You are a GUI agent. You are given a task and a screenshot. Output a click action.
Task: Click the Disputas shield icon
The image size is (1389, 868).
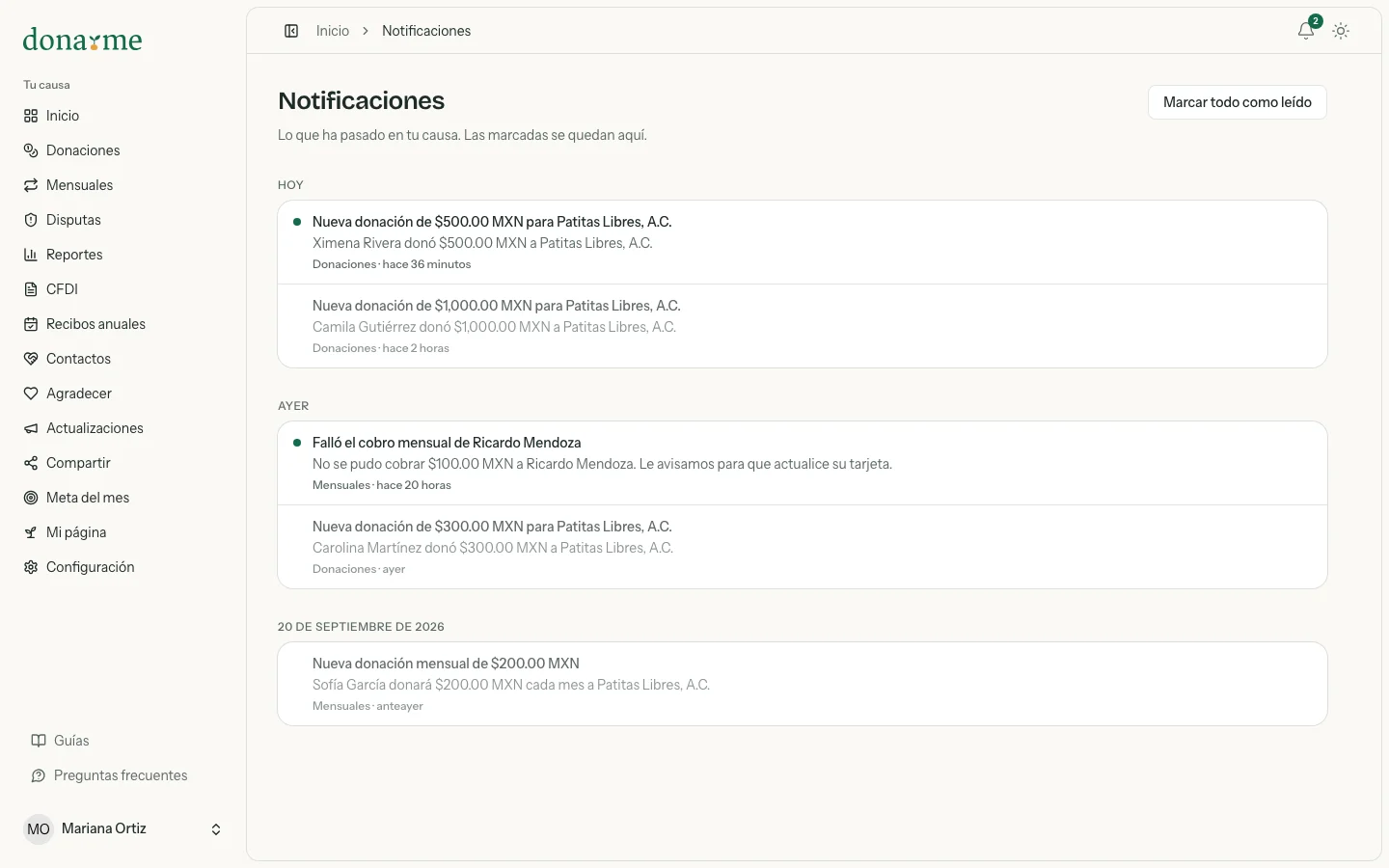point(31,220)
